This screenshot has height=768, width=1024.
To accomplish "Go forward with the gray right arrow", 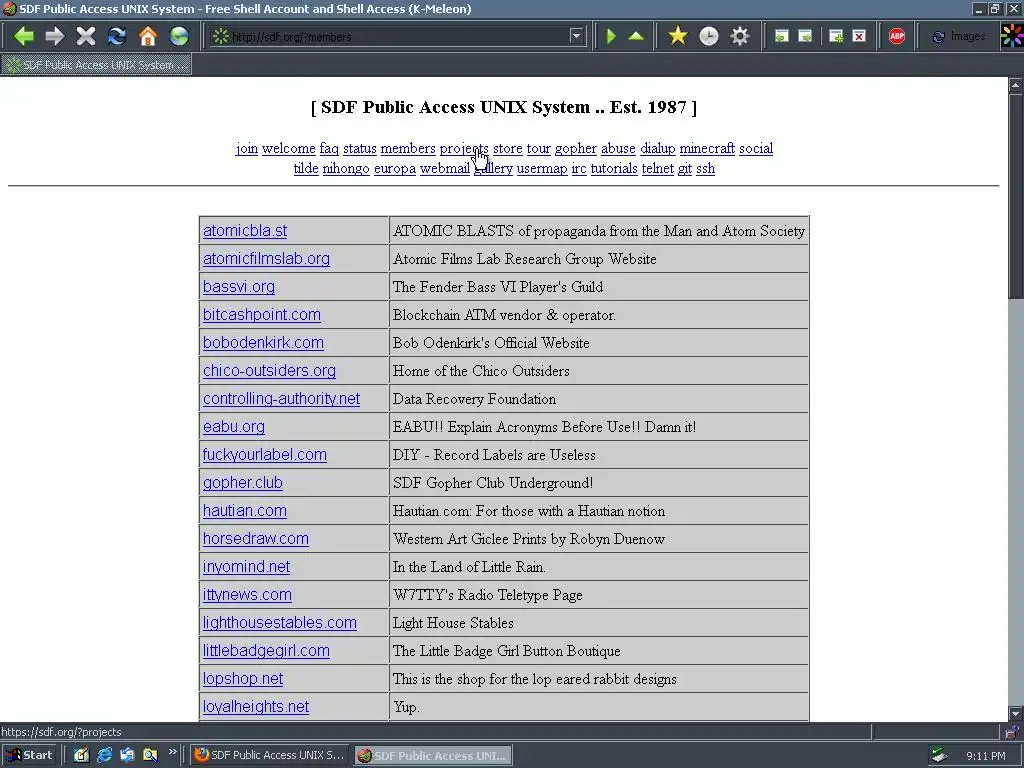I will point(55,36).
